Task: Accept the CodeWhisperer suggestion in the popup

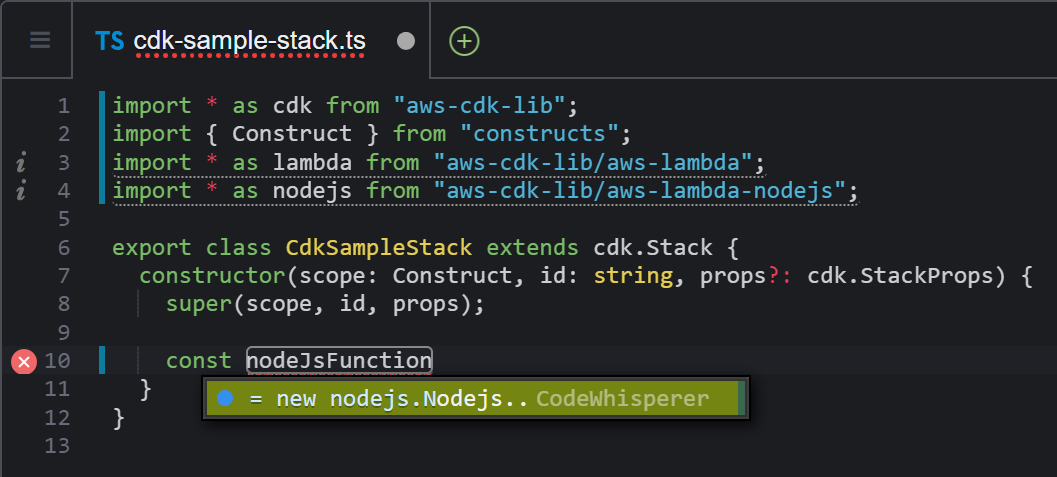Action: point(475,398)
